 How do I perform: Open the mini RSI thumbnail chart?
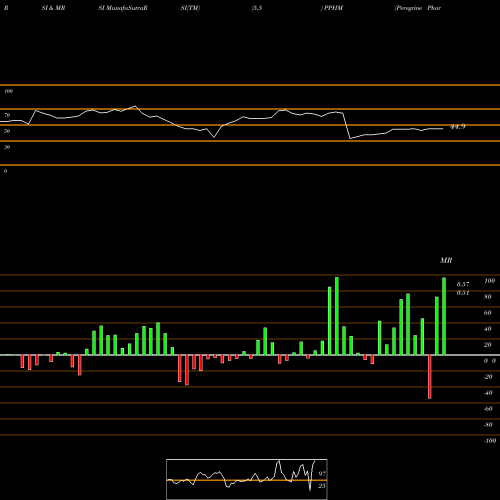[247, 479]
